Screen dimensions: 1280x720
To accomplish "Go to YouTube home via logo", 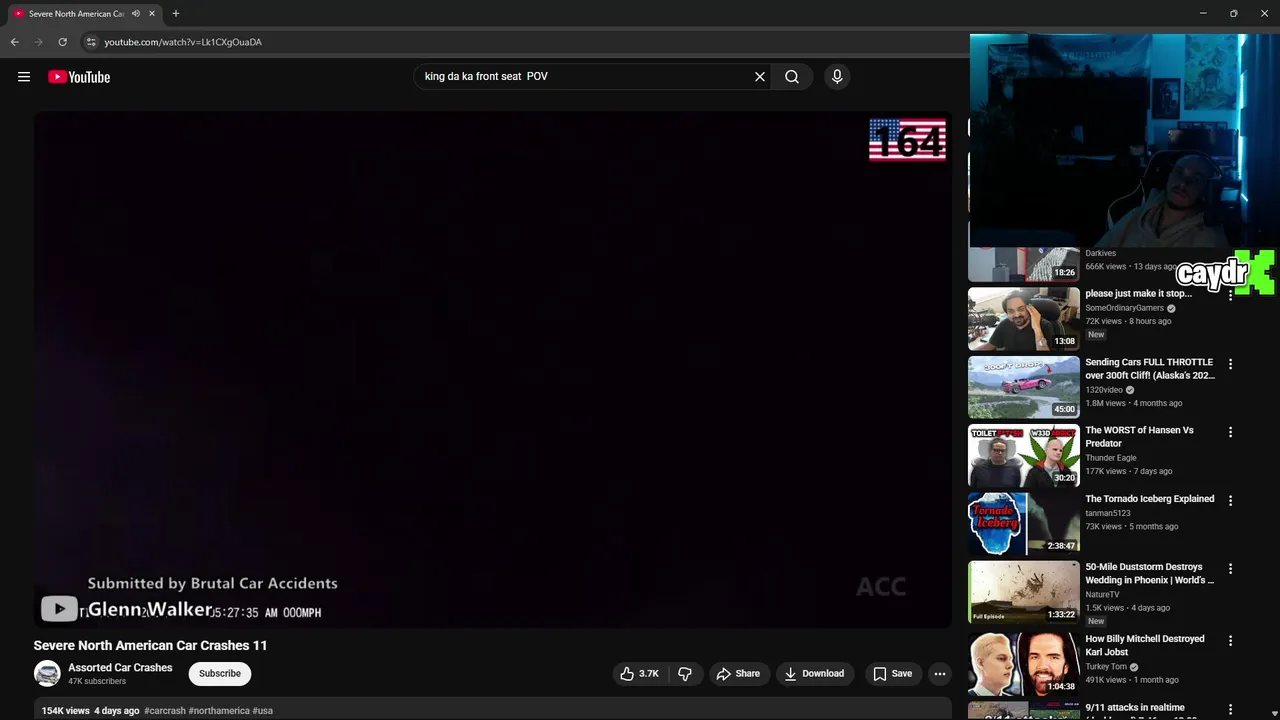I will [x=79, y=77].
